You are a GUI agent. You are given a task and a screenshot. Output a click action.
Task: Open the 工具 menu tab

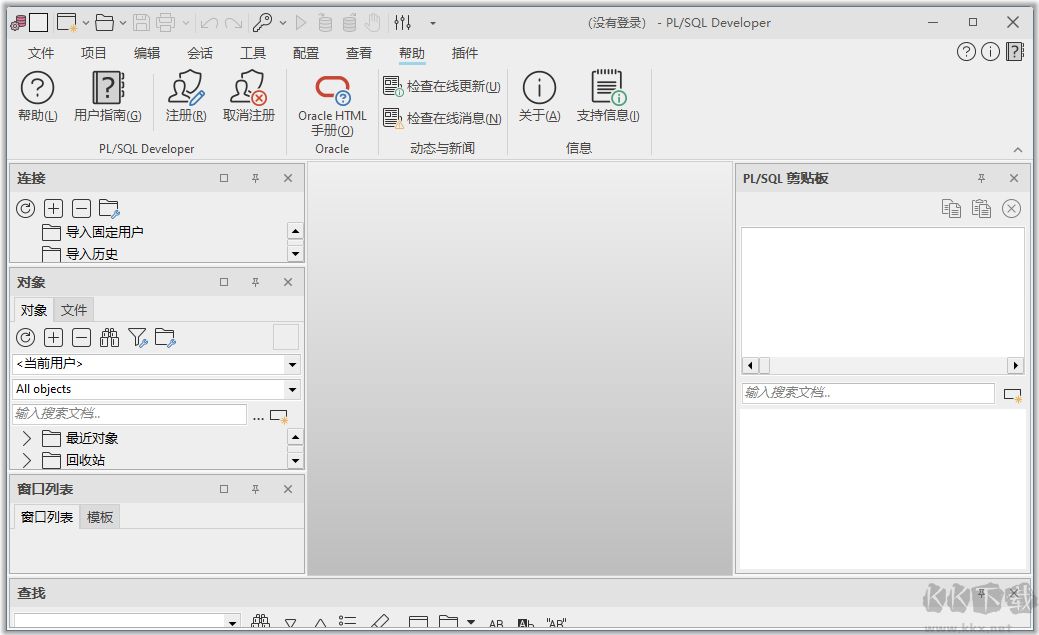(x=253, y=53)
